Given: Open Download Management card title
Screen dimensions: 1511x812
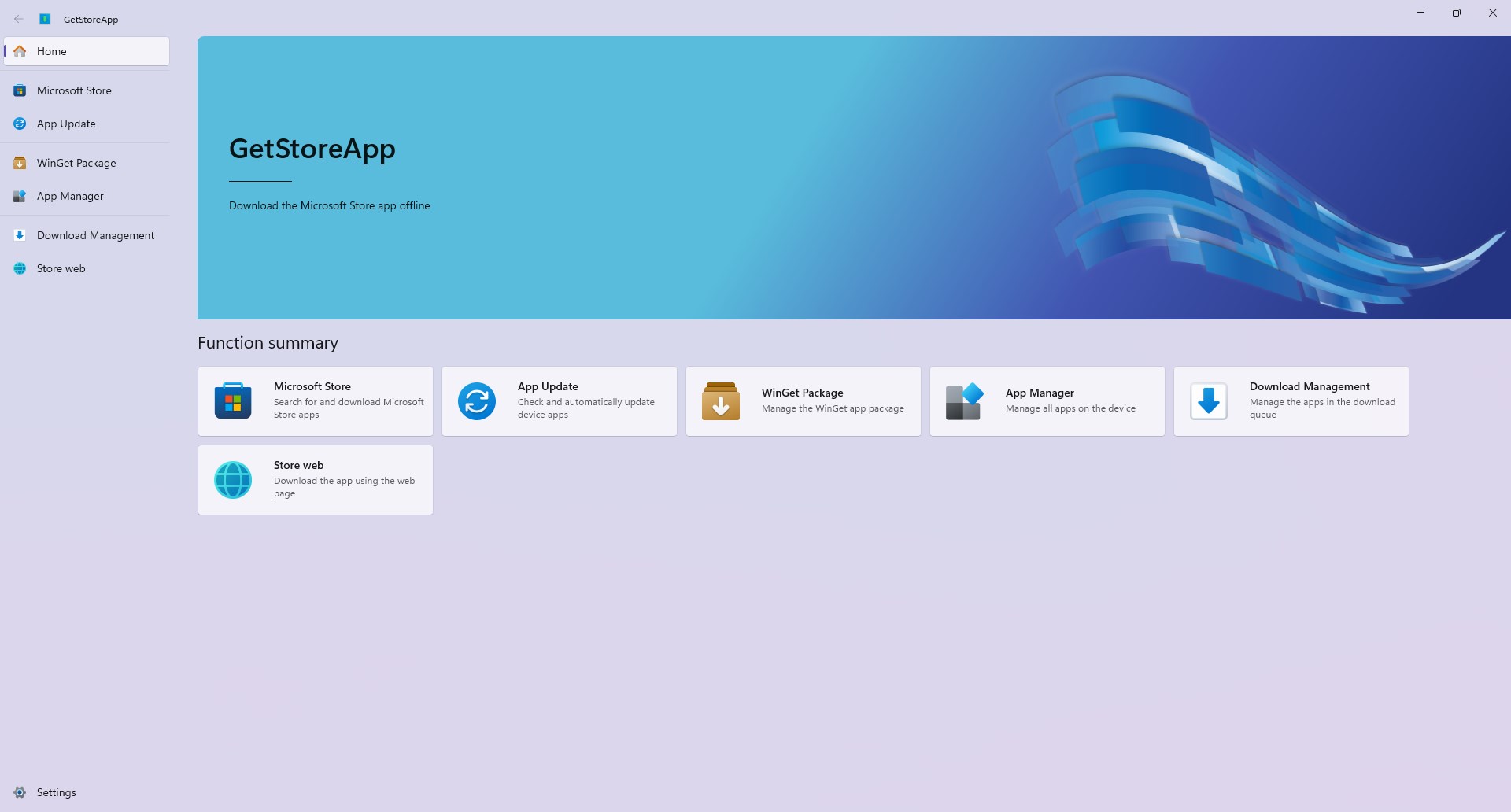Looking at the screenshot, I should click(1310, 386).
